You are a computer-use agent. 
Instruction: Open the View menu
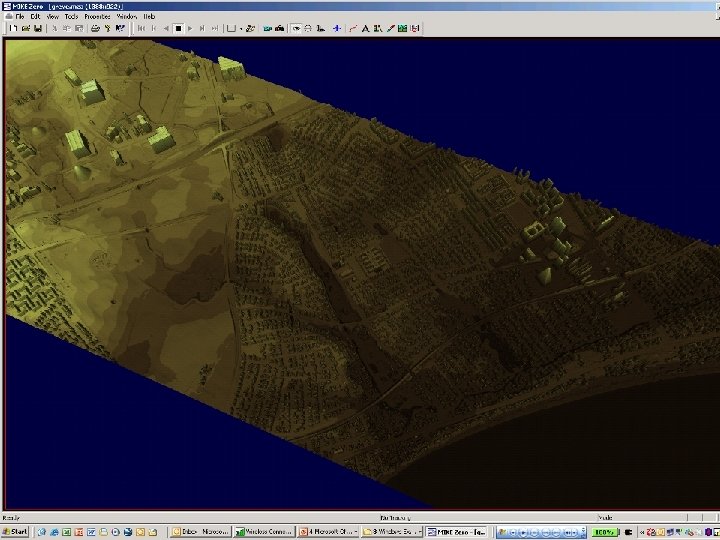click(52, 17)
